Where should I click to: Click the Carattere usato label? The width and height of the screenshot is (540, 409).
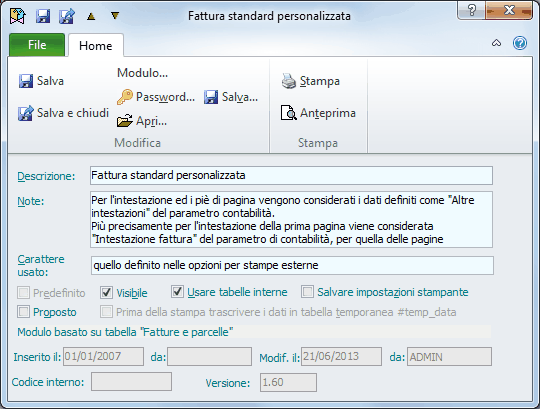pos(41,265)
